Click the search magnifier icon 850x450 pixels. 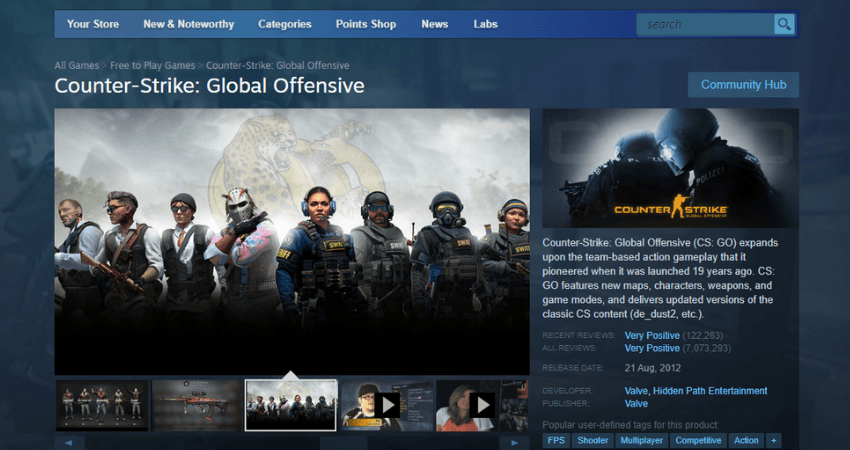[x=784, y=24]
